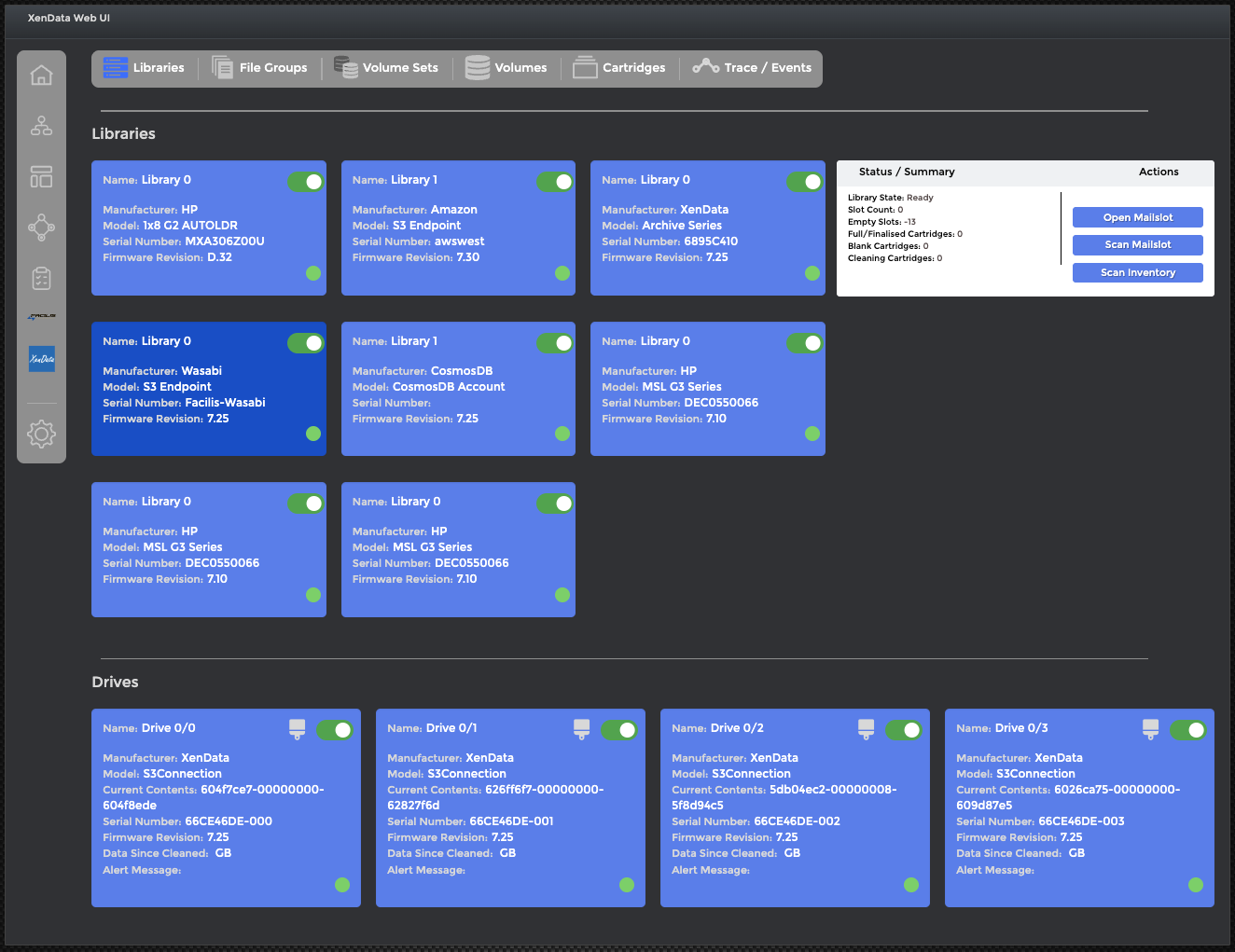Click serial number MXA306Z00U
The width and height of the screenshot is (1235, 952).
pos(225,241)
